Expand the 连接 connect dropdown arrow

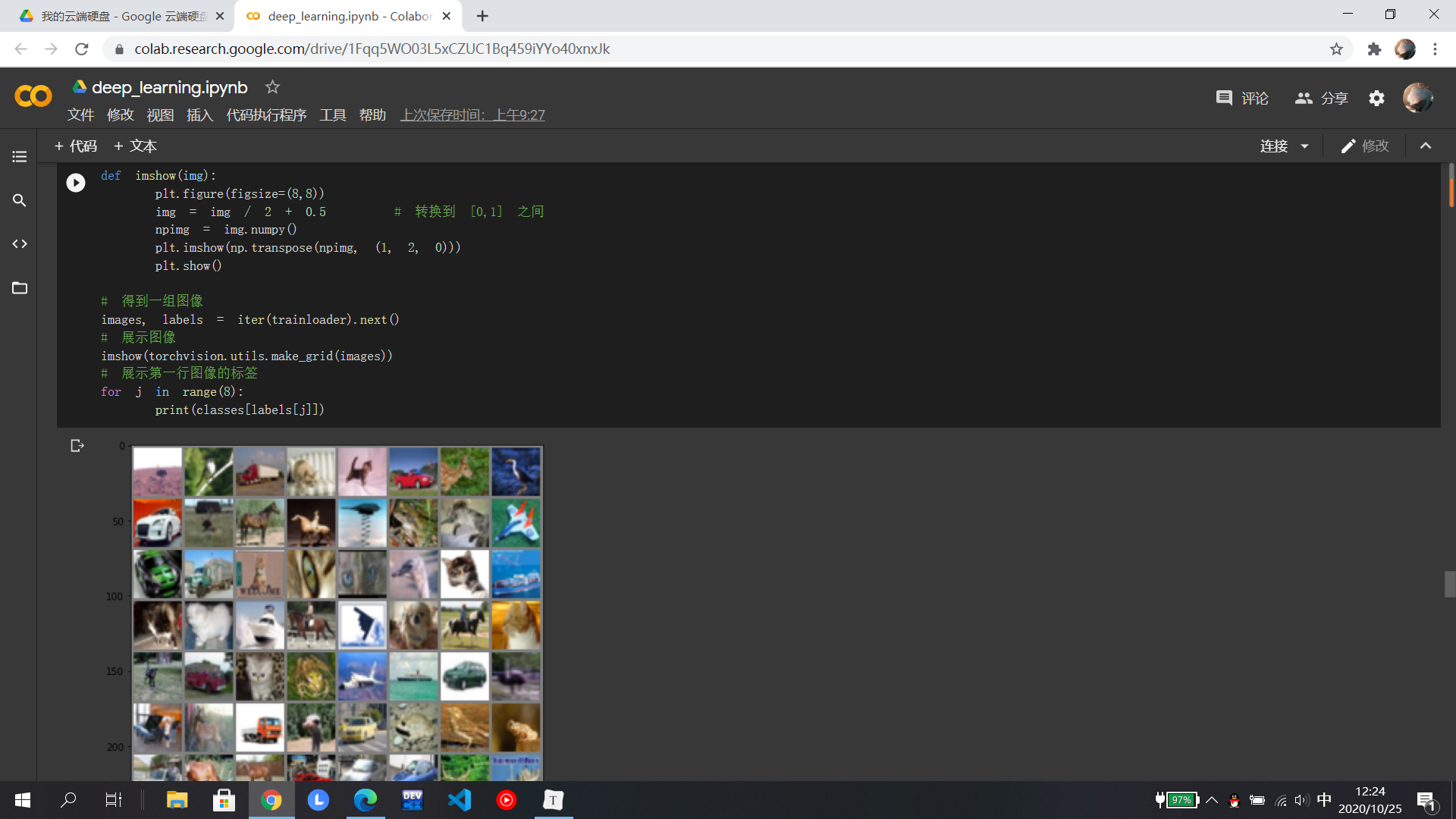[1305, 146]
